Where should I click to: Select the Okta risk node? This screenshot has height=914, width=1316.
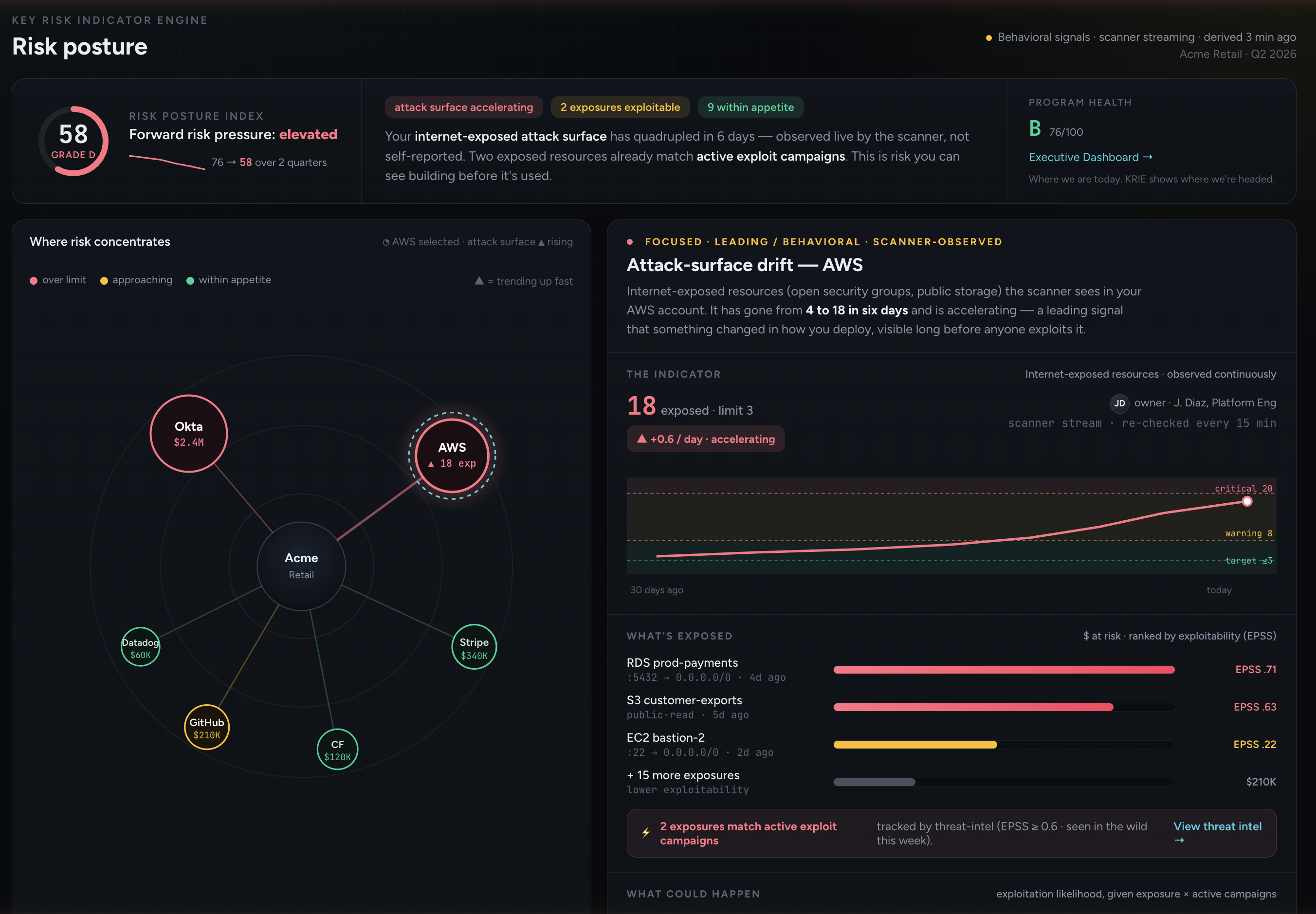[188, 434]
